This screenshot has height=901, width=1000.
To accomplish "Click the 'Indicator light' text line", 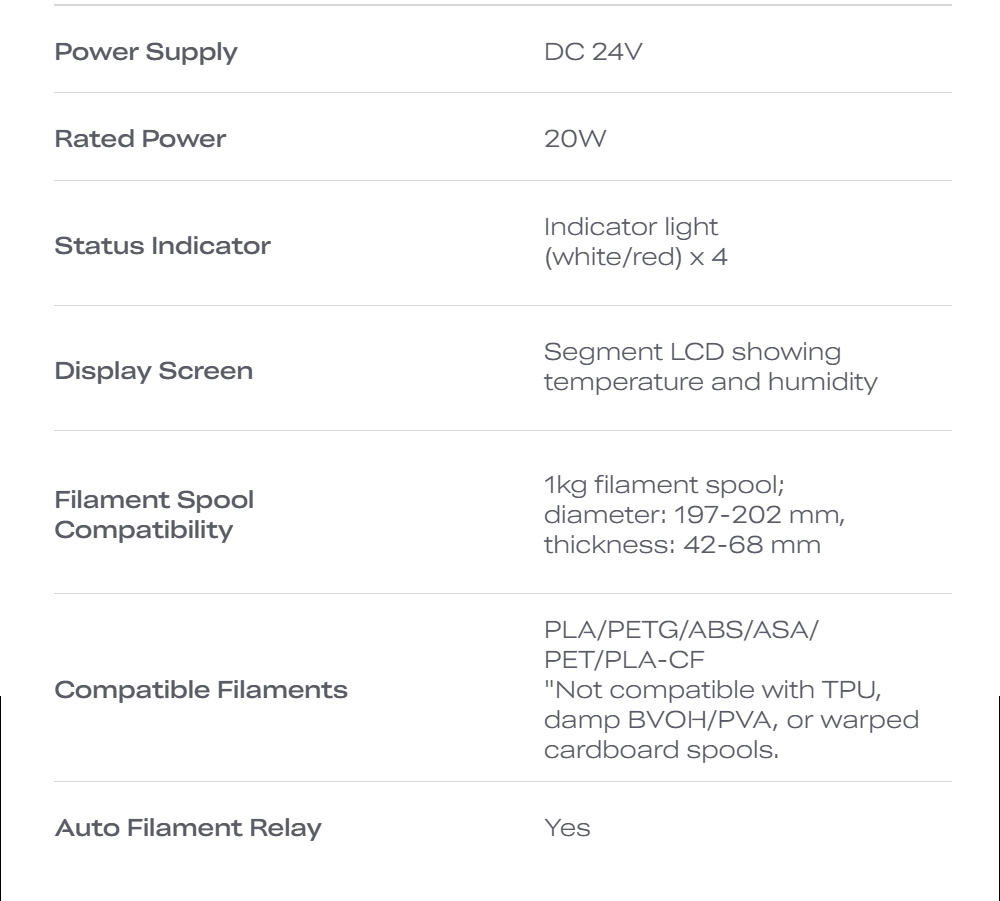I will pyautogui.click(x=631, y=227).
